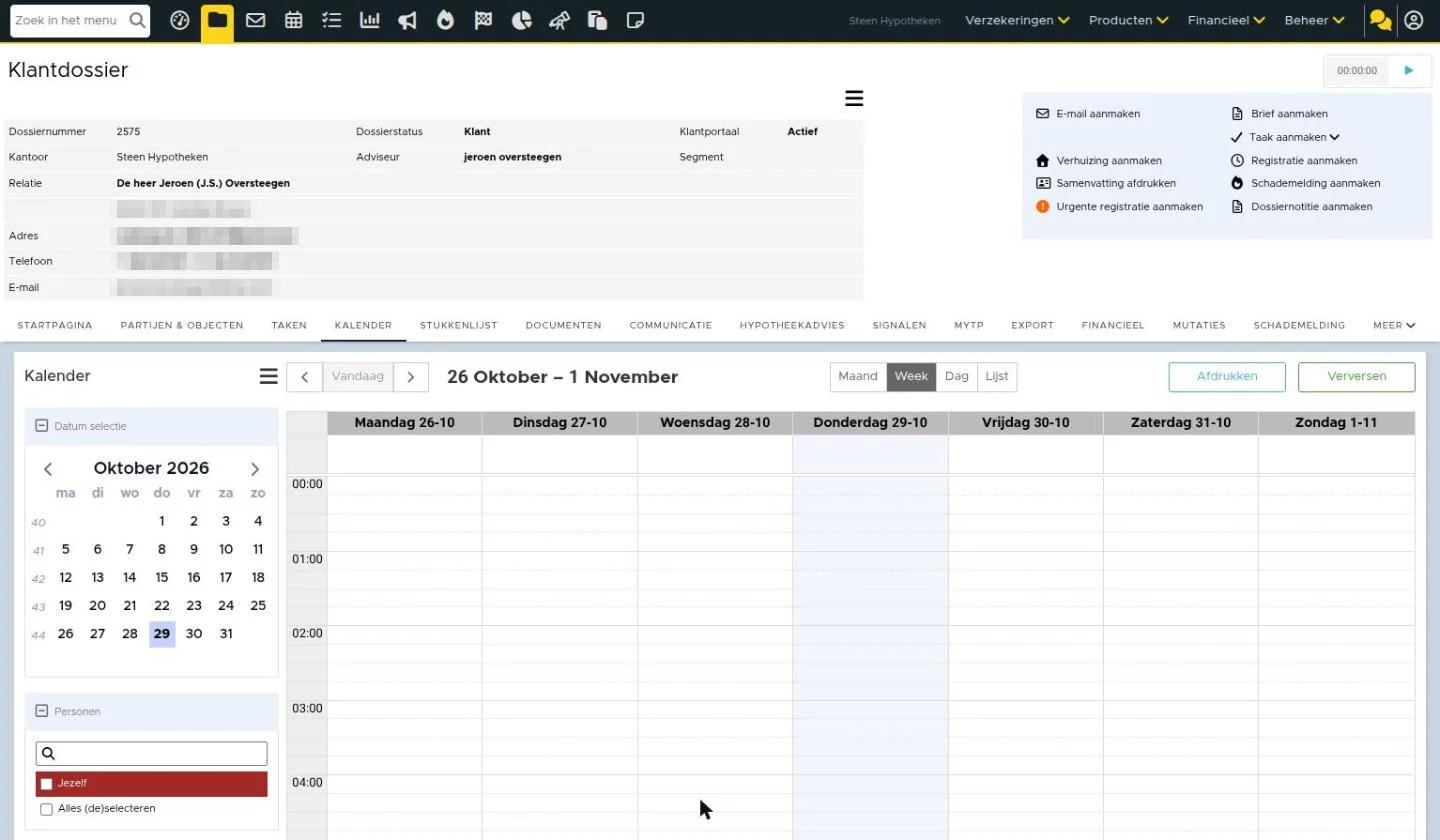This screenshot has height=840, width=1440.
Task: Switch to the Hypotheekadvies tab
Action: [792, 325]
